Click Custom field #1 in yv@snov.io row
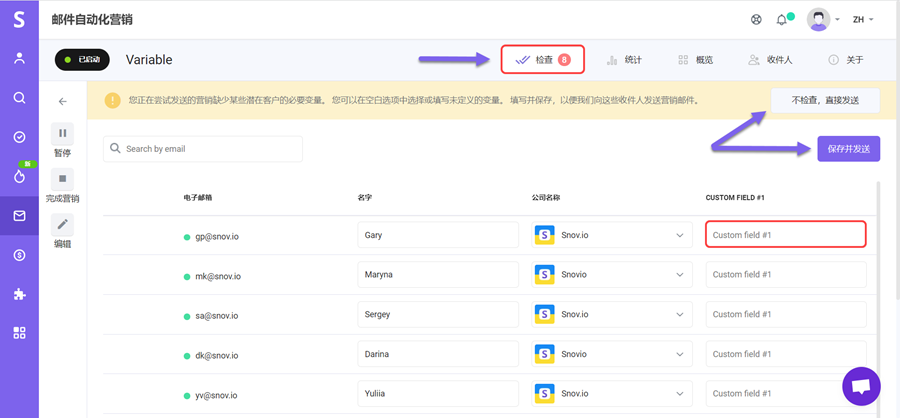Image resolution: width=900 pixels, height=418 pixels. (x=786, y=393)
